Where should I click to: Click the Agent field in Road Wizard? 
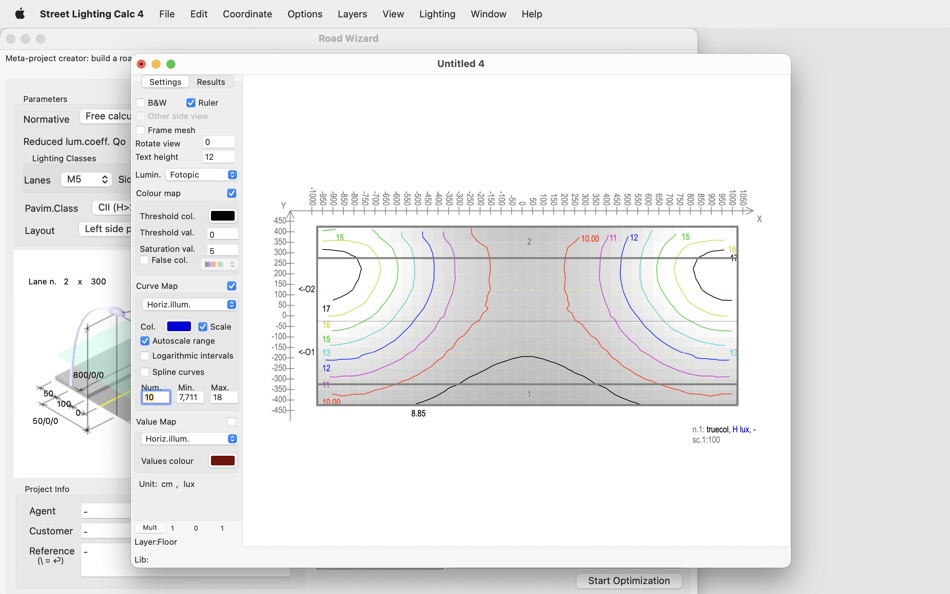coord(106,511)
